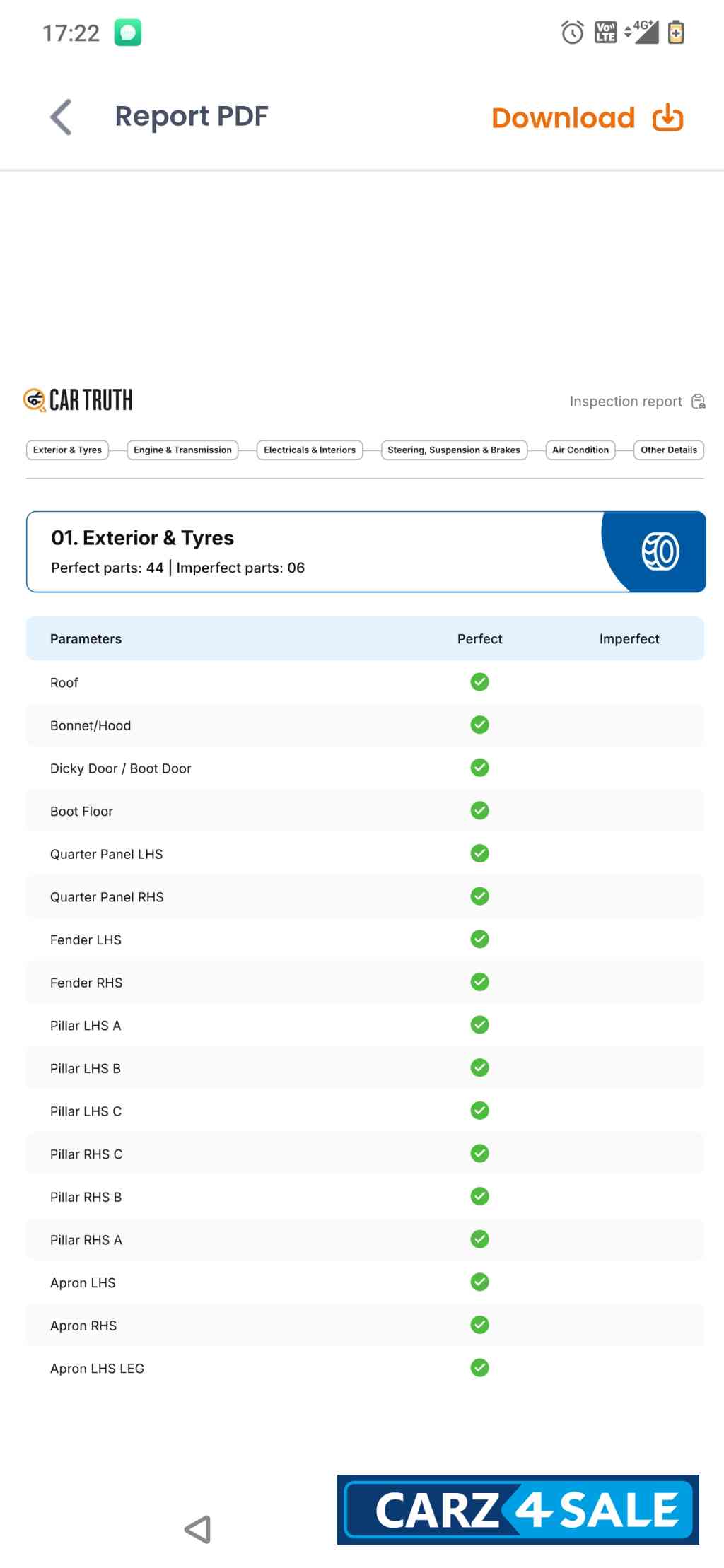Tap the Car Truth logo
The height and width of the screenshot is (1568, 724).
[78, 400]
